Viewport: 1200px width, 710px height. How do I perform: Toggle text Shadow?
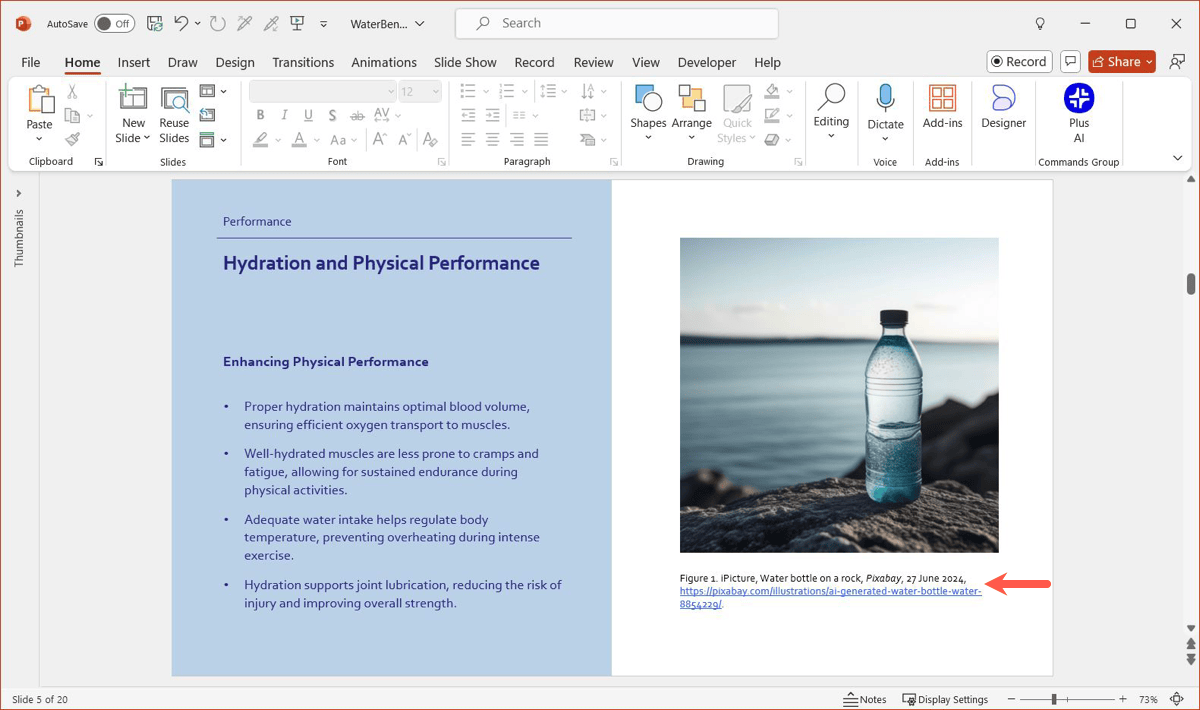(x=333, y=115)
